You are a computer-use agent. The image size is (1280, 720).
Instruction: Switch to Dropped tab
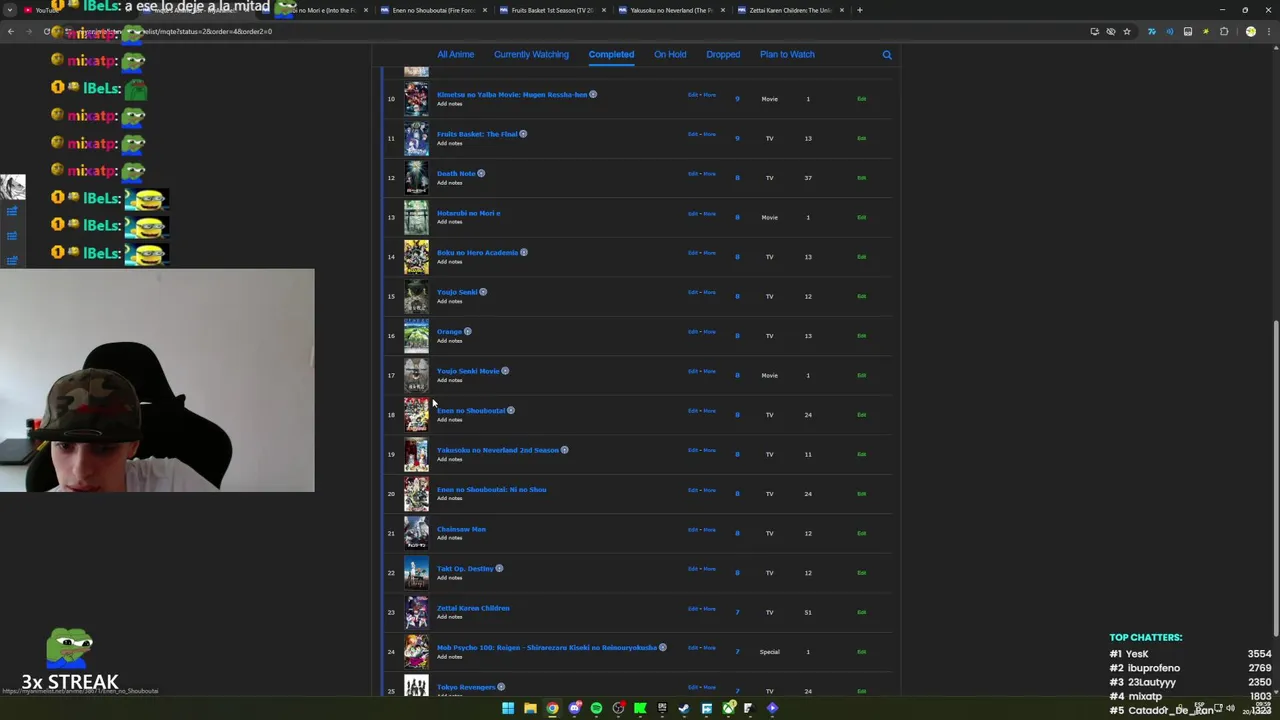tap(723, 54)
